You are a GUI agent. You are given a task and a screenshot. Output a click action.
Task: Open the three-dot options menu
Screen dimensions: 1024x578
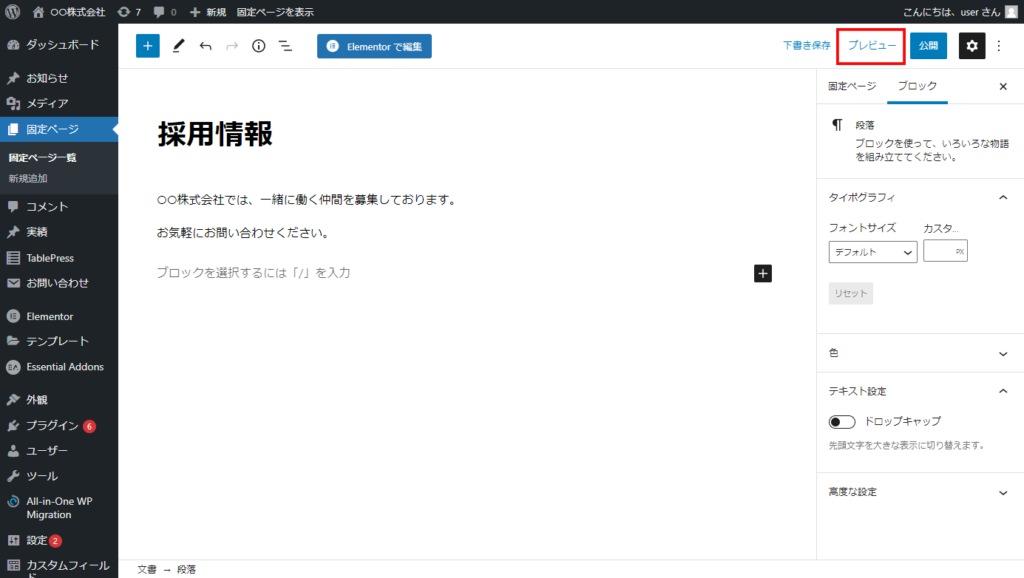tap(998, 46)
